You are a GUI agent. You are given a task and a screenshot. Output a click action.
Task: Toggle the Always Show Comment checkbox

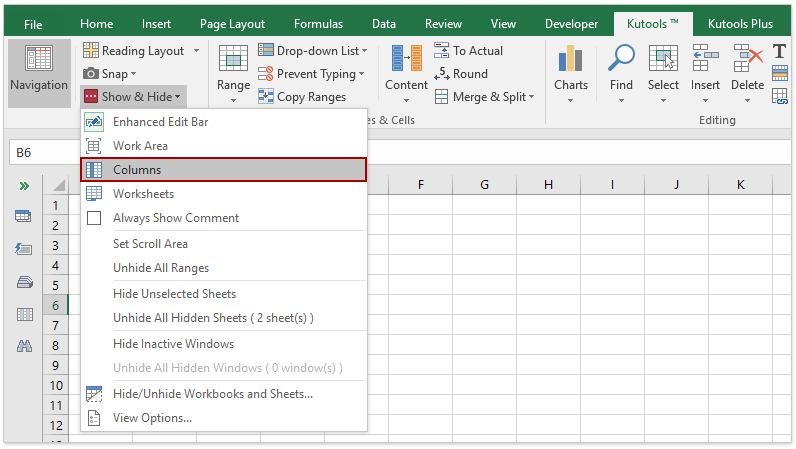point(95,218)
